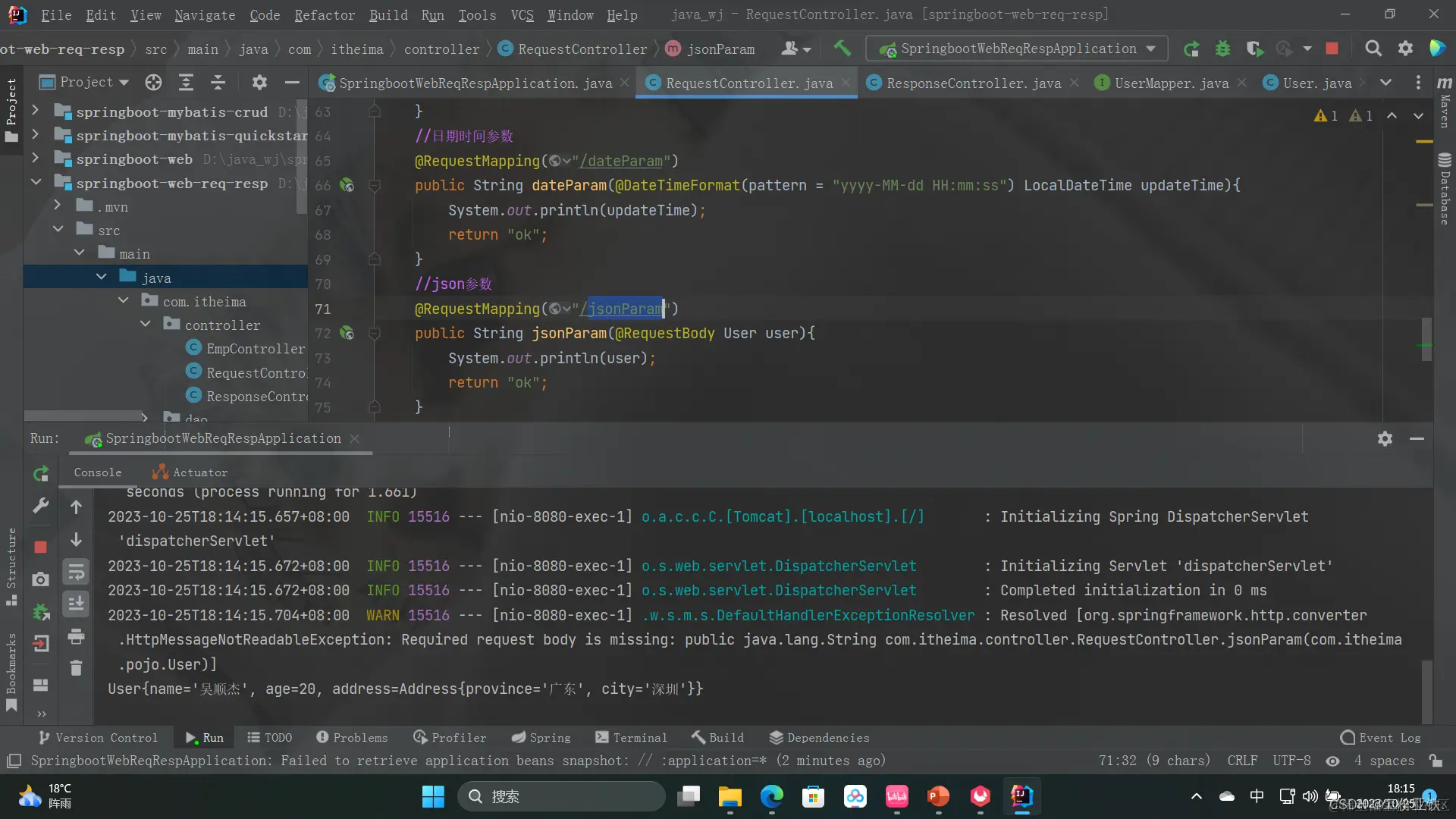Toggle read-only lock icon in status bar
The height and width of the screenshot is (819, 1456).
(1435, 761)
